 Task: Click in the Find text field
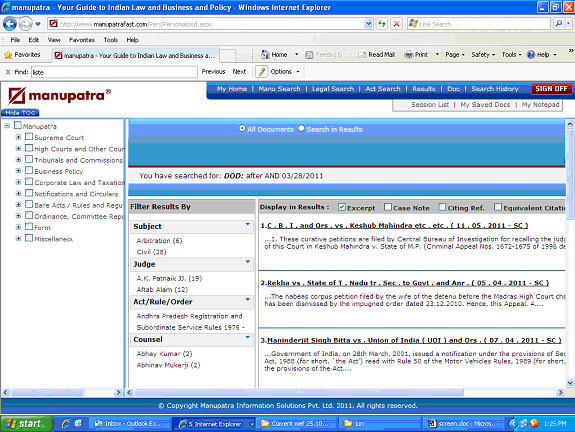click(114, 72)
